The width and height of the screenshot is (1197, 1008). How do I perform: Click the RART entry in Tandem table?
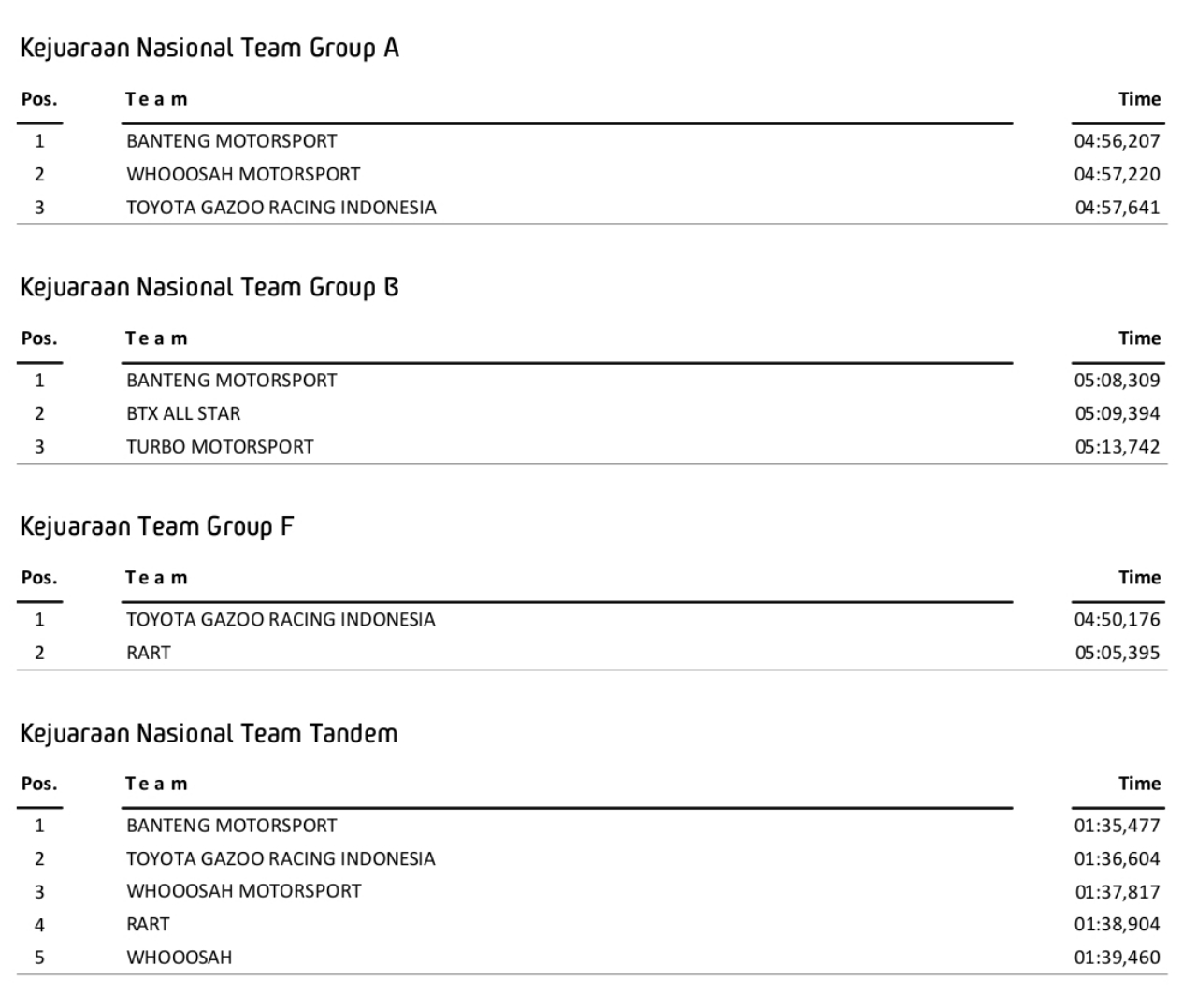pyautogui.click(x=149, y=925)
